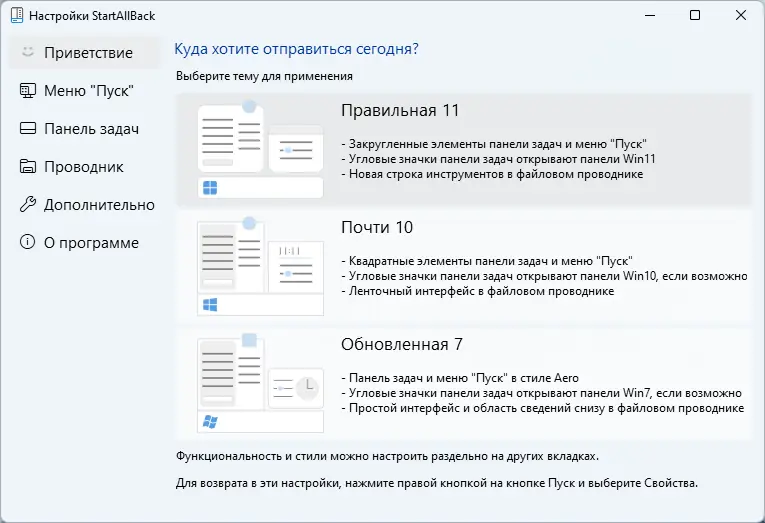Viewport: 765px width, 523px height.
Task: Click the Правильная 11 preview thumbnail
Action: (x=261, y=149)
